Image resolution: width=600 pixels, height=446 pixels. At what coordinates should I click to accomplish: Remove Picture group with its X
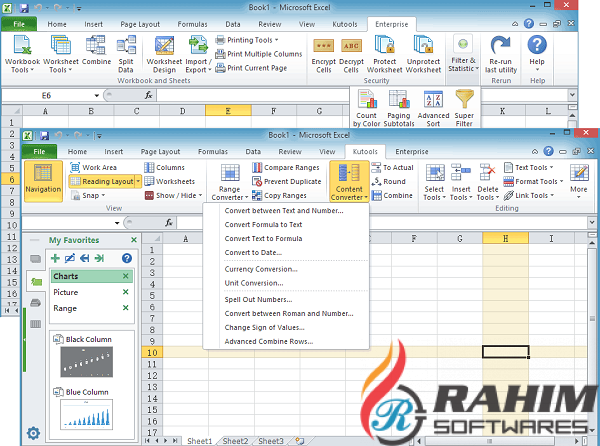coord(125,292)
